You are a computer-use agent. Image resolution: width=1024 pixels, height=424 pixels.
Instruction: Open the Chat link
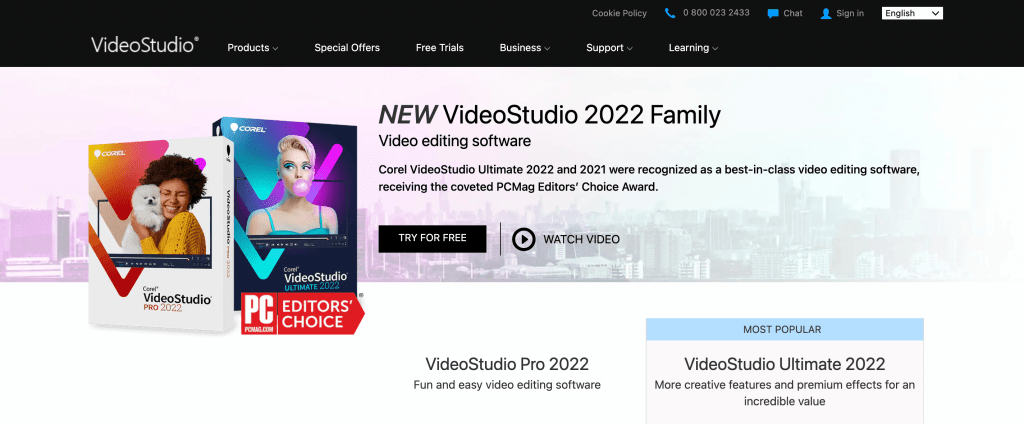pos(793,13)
